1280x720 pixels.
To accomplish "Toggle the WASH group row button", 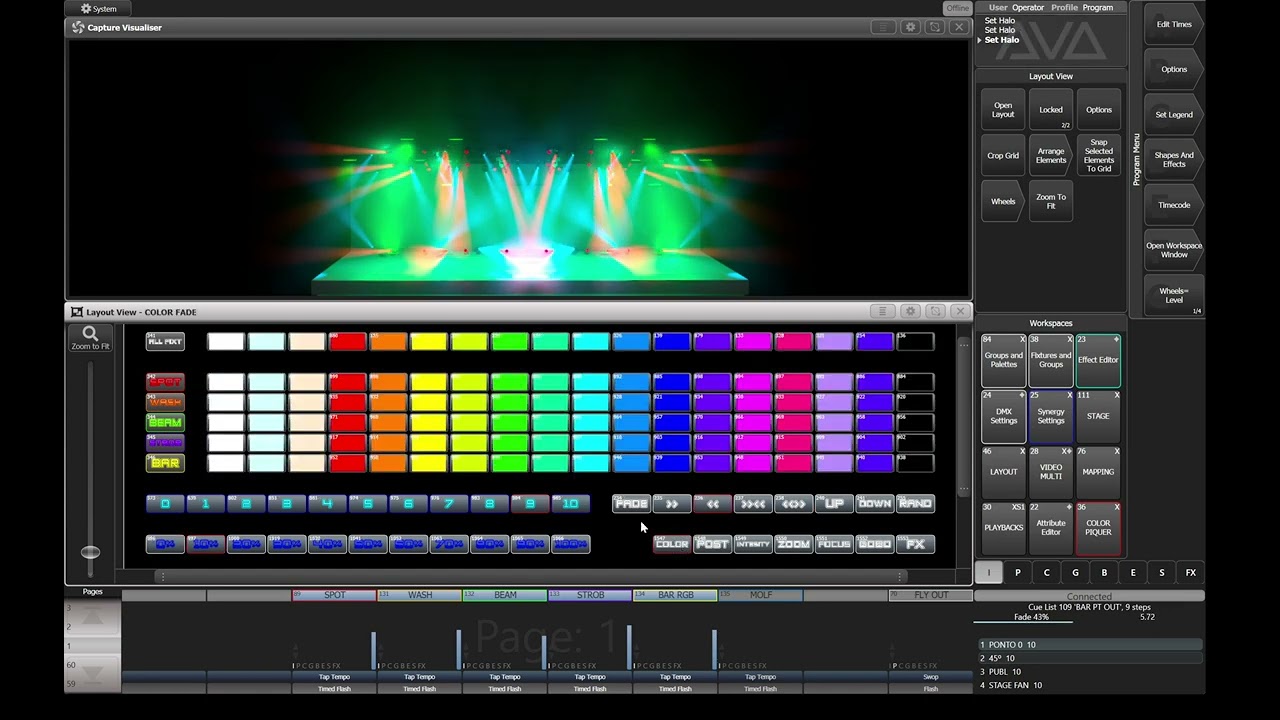I will (165, 402).
